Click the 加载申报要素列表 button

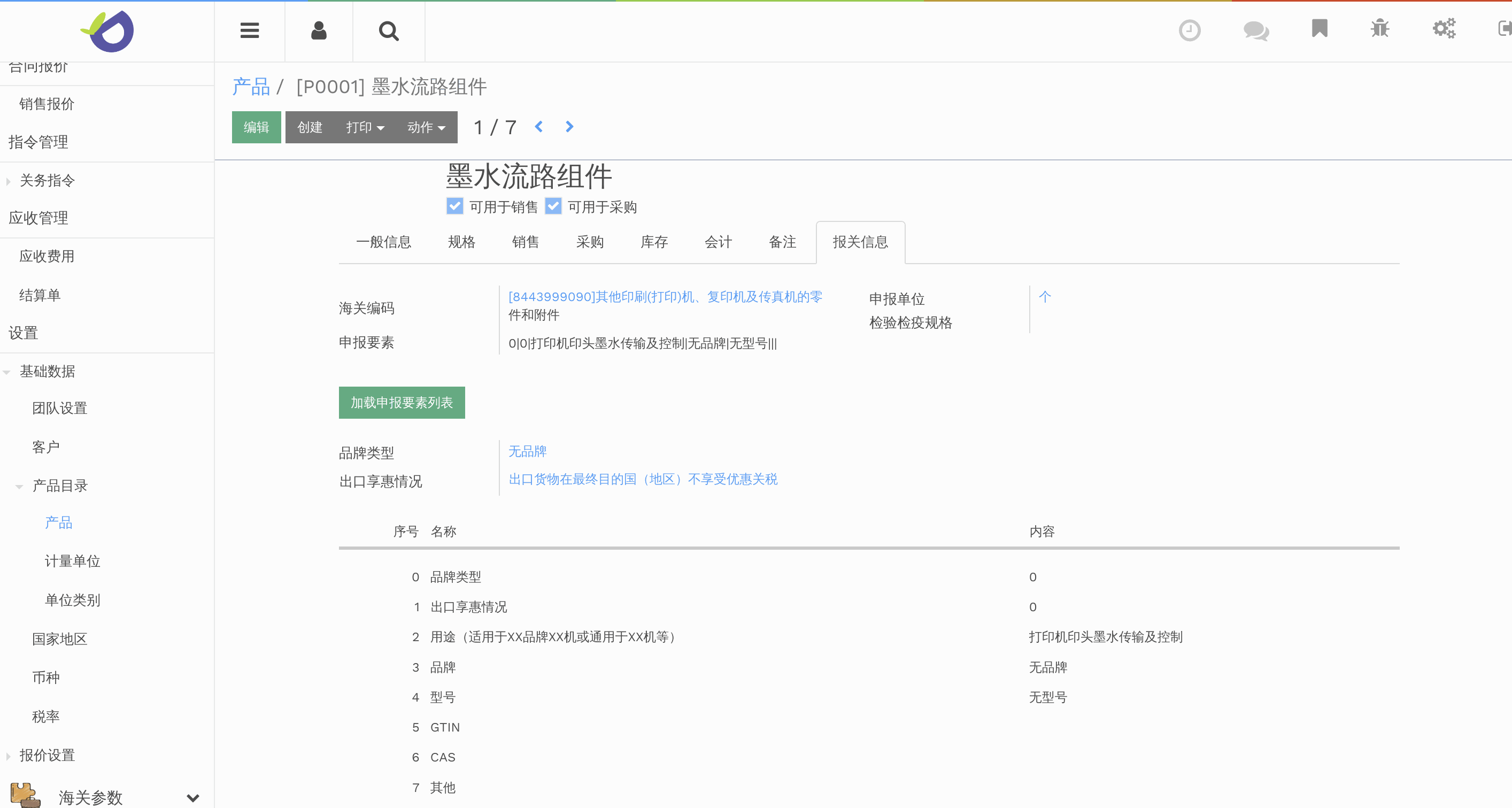(x=402, y=403)
